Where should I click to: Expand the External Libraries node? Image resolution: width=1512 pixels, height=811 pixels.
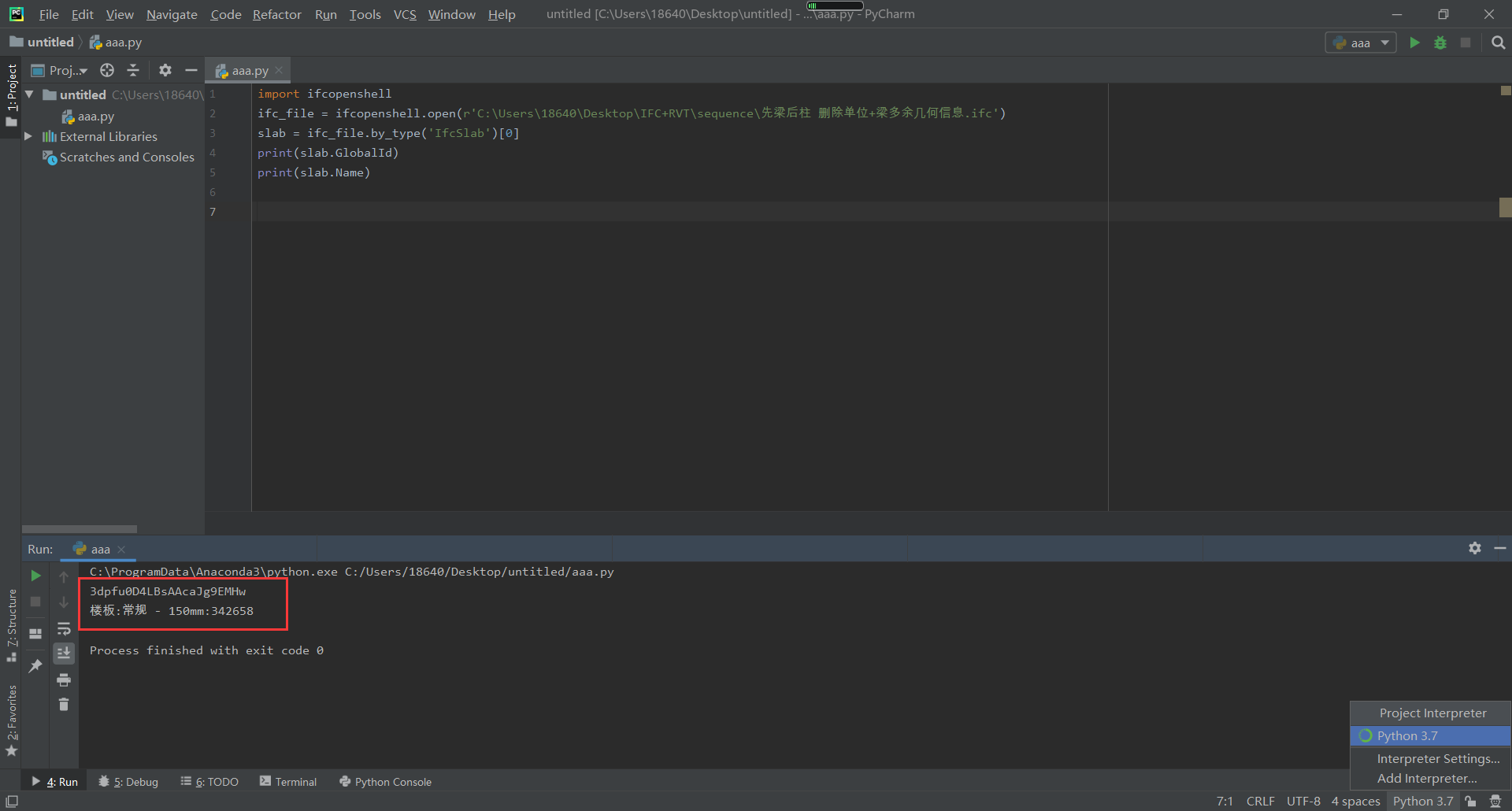(29, 136)
